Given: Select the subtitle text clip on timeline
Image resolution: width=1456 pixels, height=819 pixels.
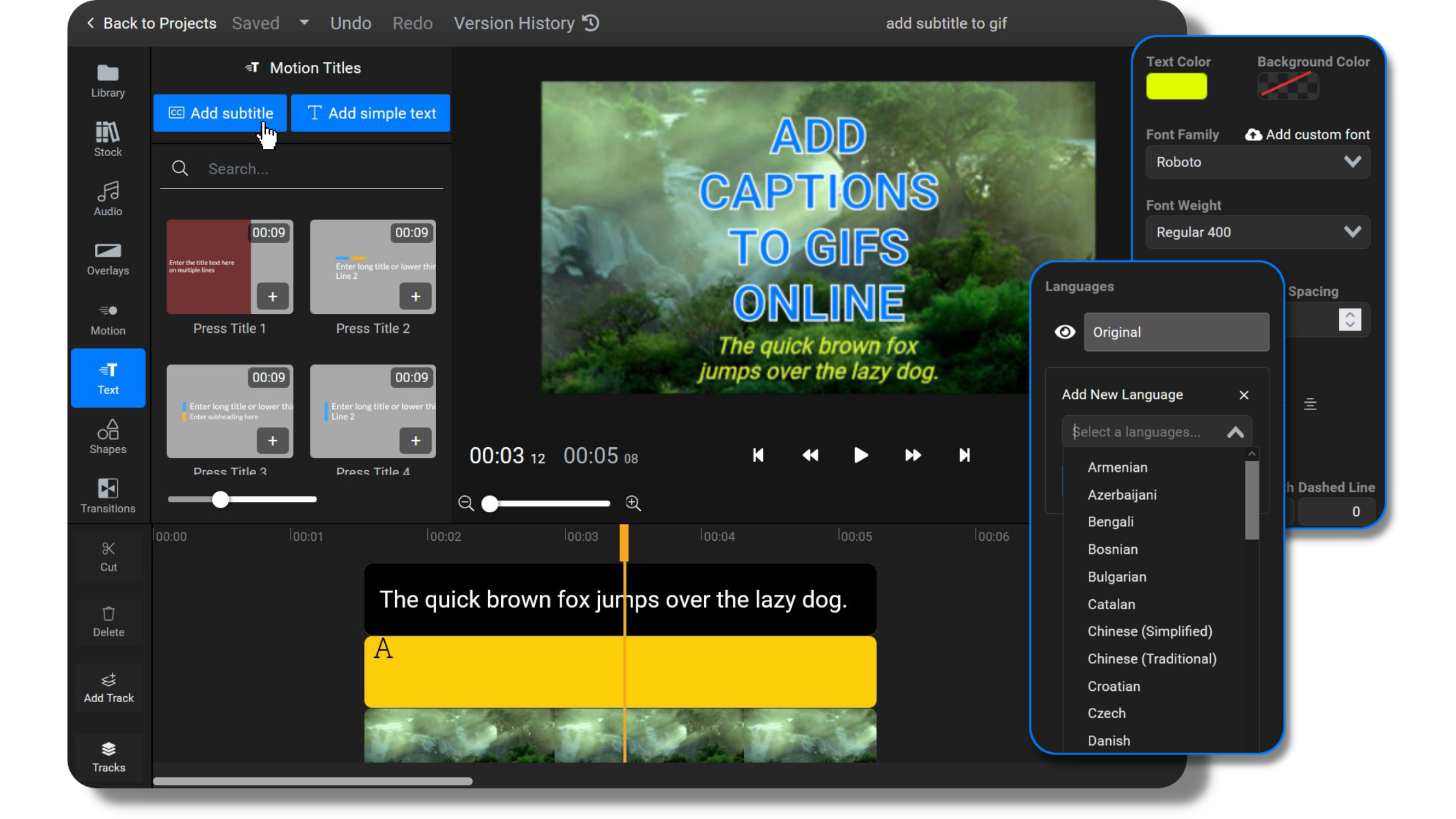Looking at the screenshot, I should tap(620, 599).
